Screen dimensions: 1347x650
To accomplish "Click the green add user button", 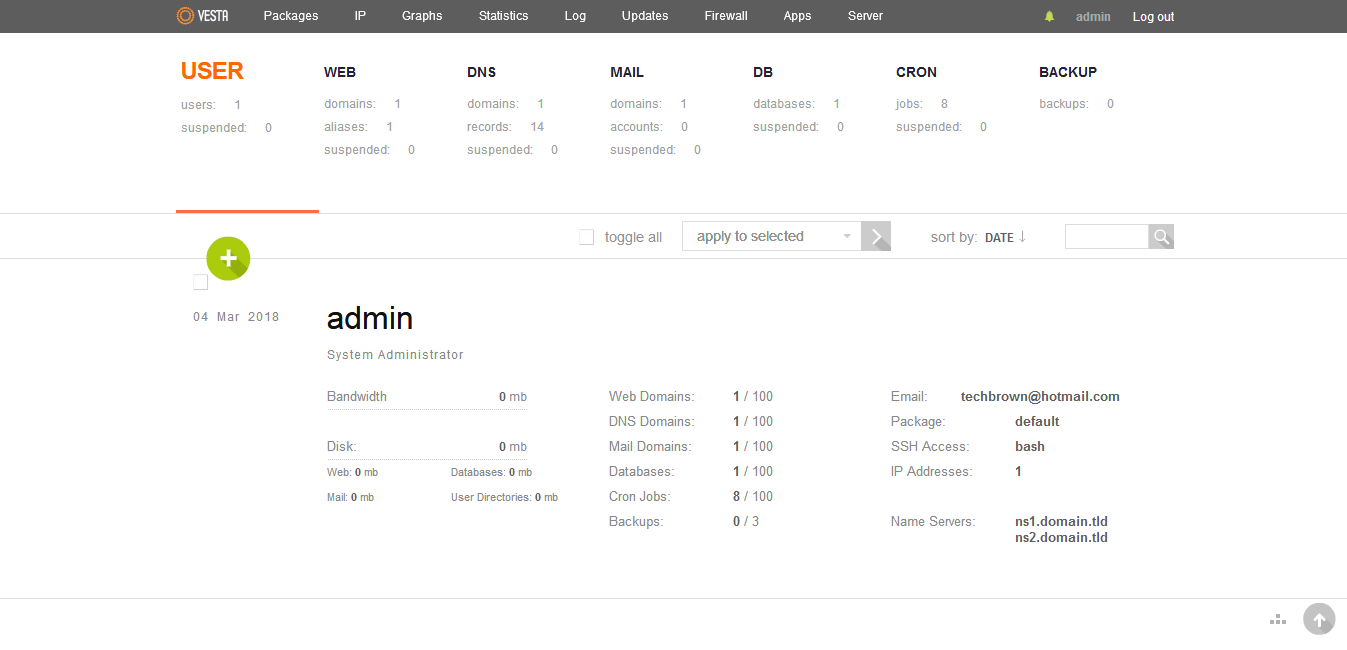I will tap(228, 259).
